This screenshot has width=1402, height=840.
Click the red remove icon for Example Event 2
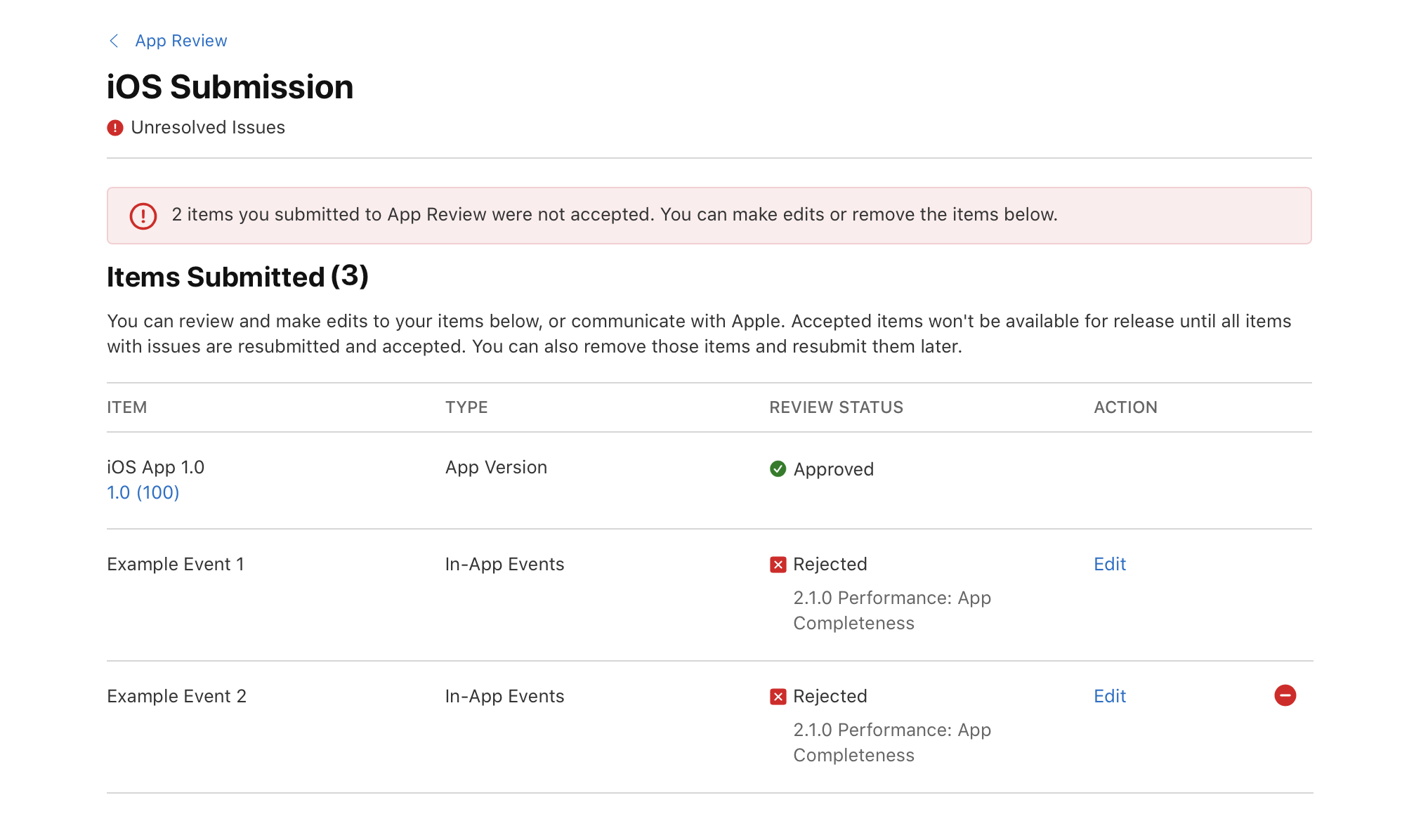pyautogui.click(x=1285, y=695)
